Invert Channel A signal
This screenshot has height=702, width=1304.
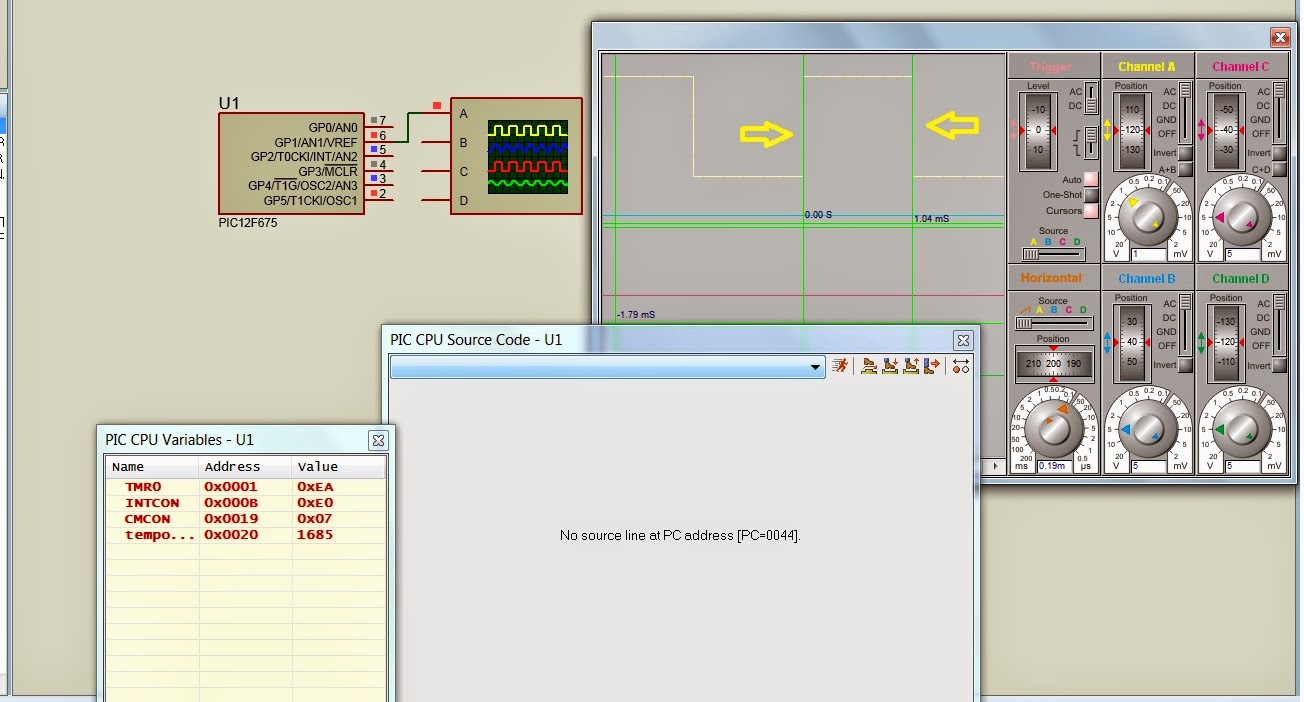pyautogui.click(x=1186, y=152)
